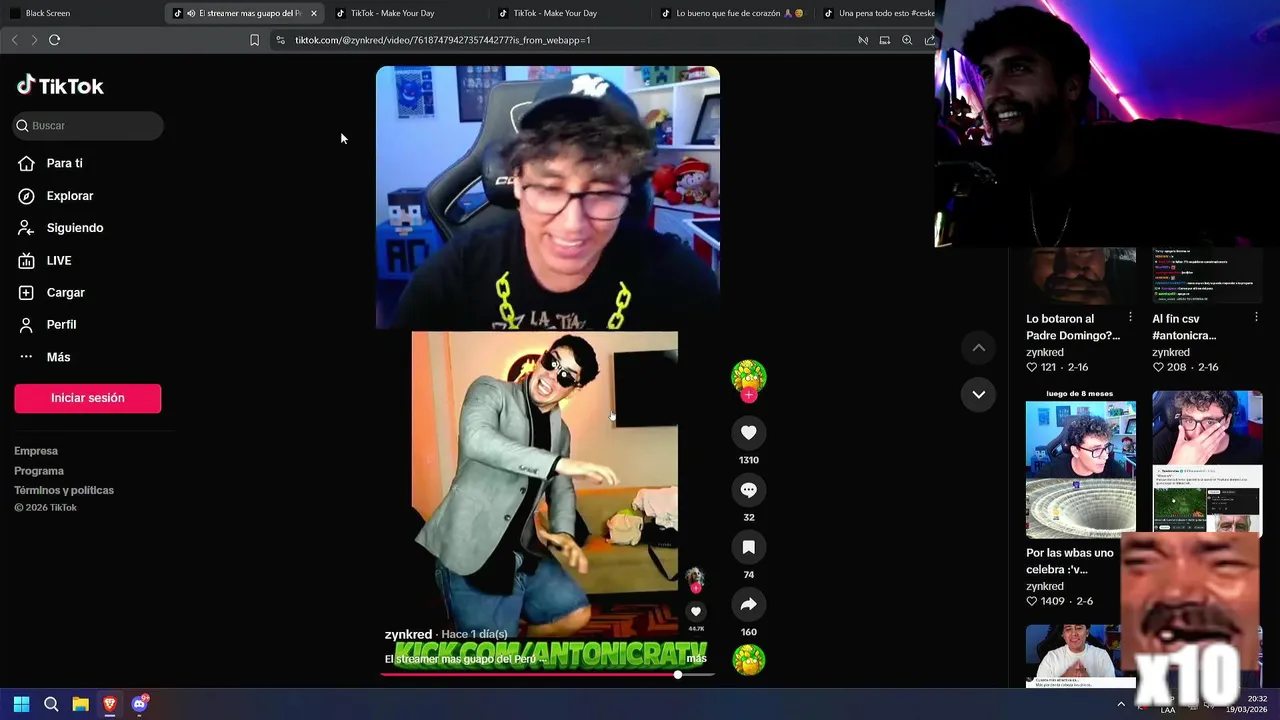The width and height of the screenshot is (1280, 720).
Task: Share video with arrow icon
Action: 748,604
